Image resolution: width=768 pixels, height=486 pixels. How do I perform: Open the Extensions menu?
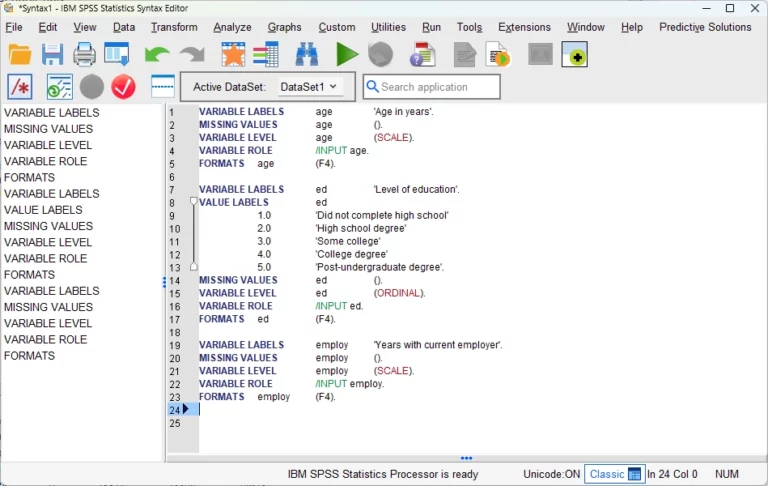(524, 27)
